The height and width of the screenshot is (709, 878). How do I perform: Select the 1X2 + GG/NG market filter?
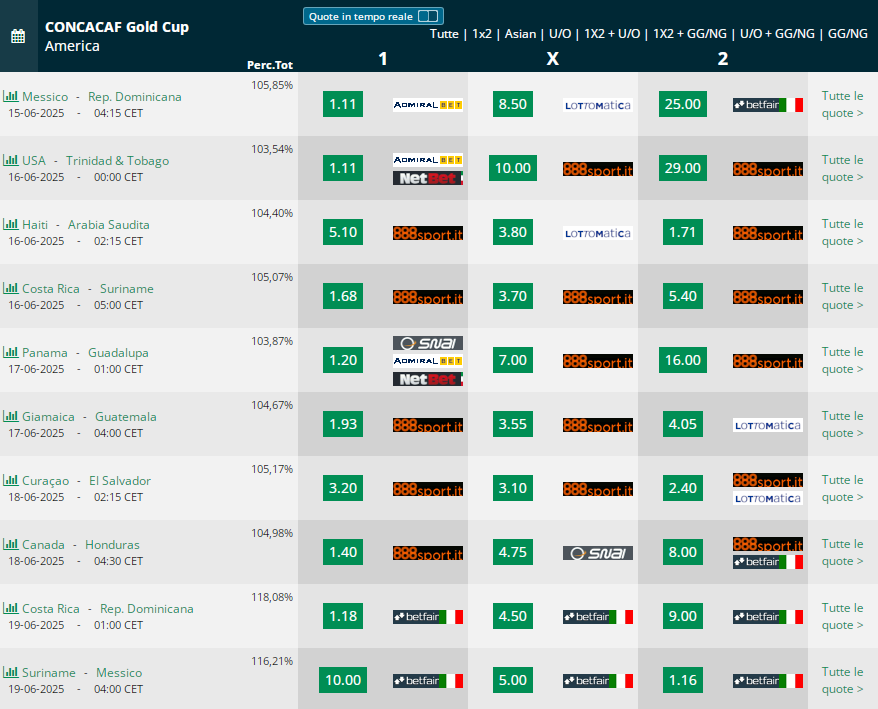click(x=690, y=34)
